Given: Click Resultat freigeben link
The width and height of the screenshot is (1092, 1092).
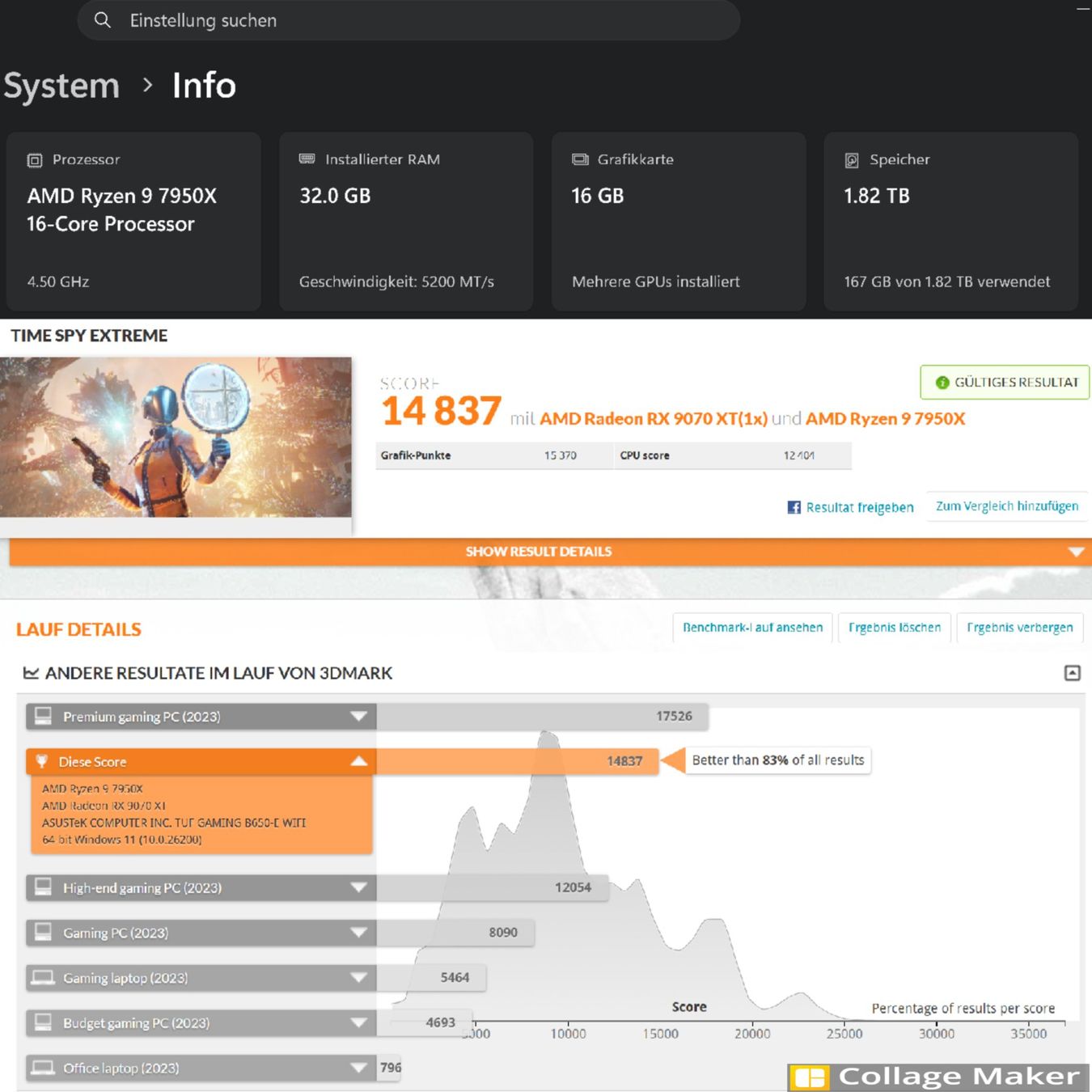Looking at the screenshot, I should [860, 507].
